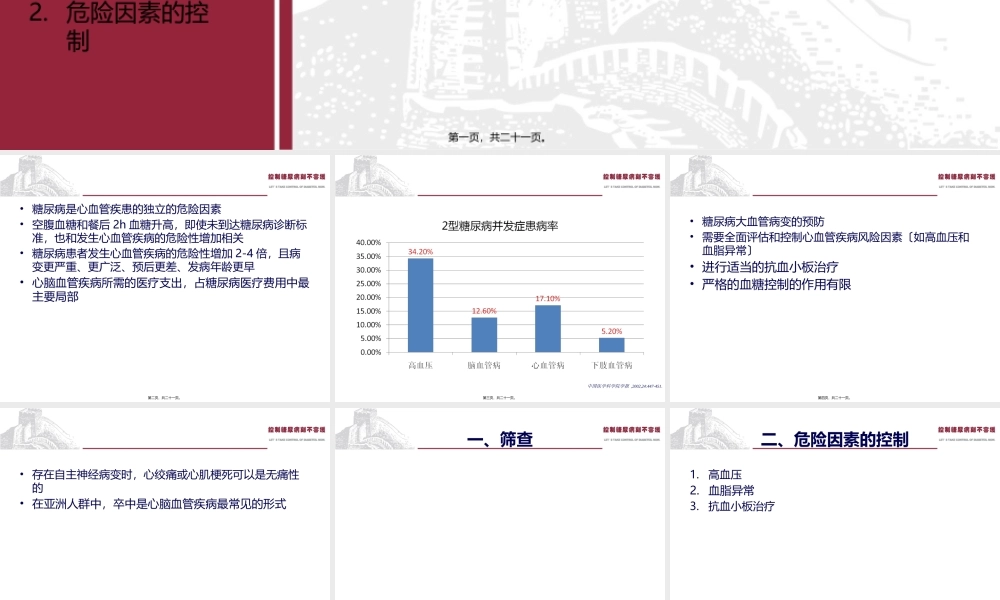Select the bullet '糖尿病大血管病变的预防'
Image resolution: width=1000 pixels, height=600 pixels.
coord(763,222)
